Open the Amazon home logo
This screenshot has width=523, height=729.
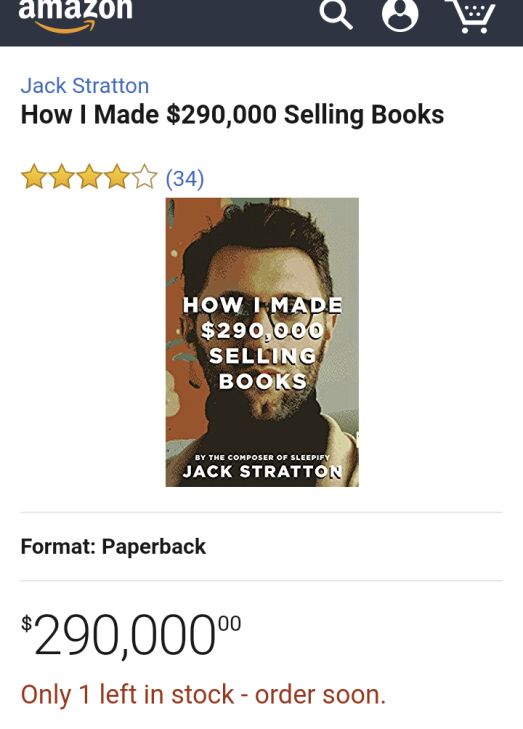point(75,16)
